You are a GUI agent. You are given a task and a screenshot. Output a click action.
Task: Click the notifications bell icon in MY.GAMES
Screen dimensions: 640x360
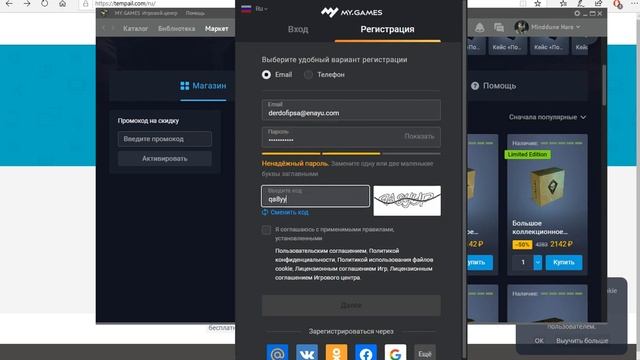(x=480, y=27)
